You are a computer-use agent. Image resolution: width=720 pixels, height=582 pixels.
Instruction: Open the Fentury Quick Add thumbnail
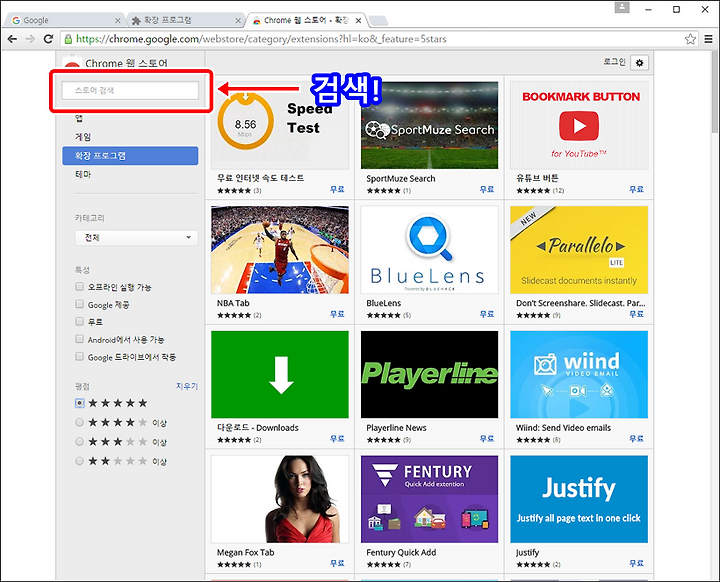pos(429,499)
